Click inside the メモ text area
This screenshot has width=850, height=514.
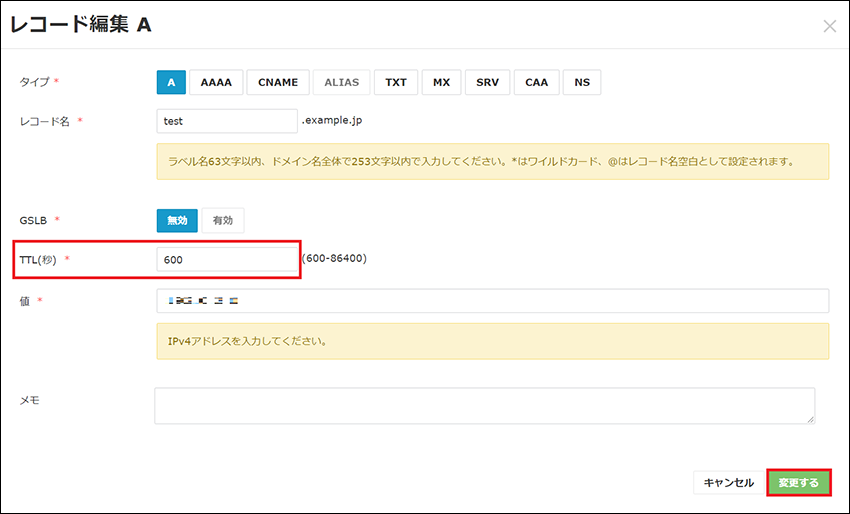pos(484,406)
